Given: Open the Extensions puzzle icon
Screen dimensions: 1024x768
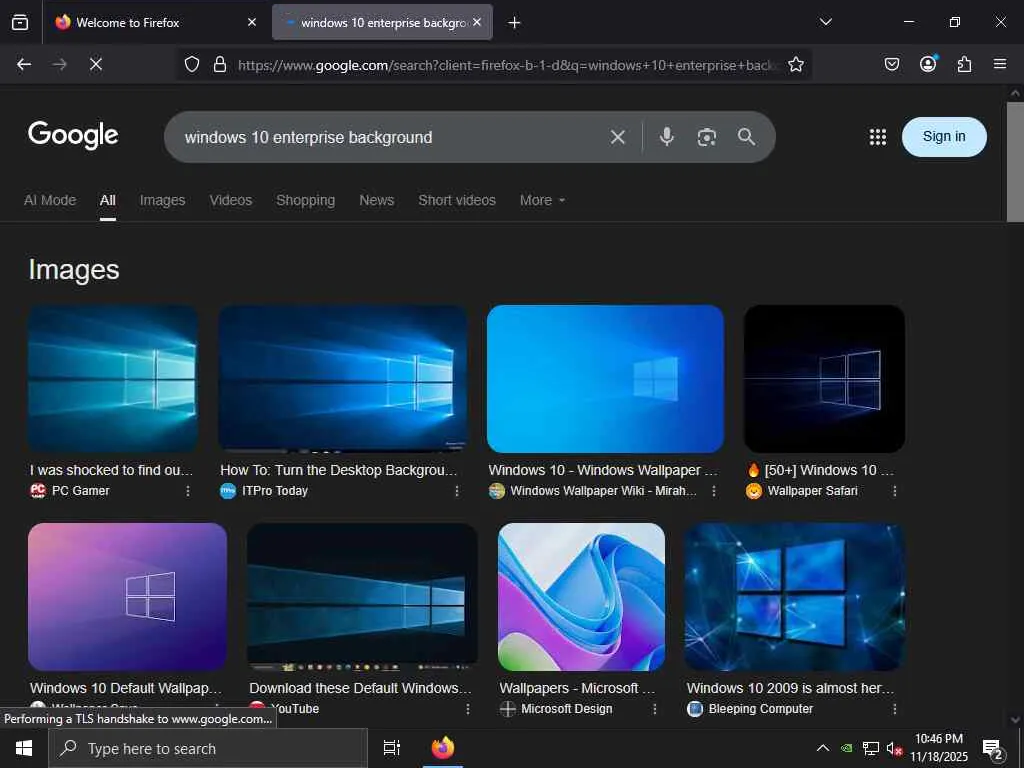Looking at the screenshot, I should click(964, 64).
